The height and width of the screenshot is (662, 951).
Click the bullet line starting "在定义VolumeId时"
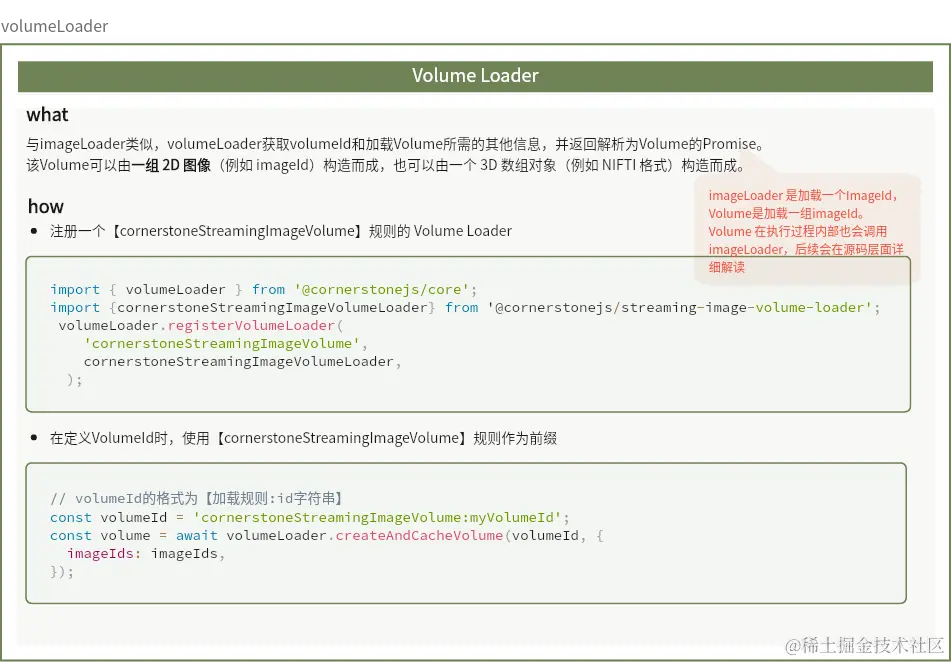[303, 439]
